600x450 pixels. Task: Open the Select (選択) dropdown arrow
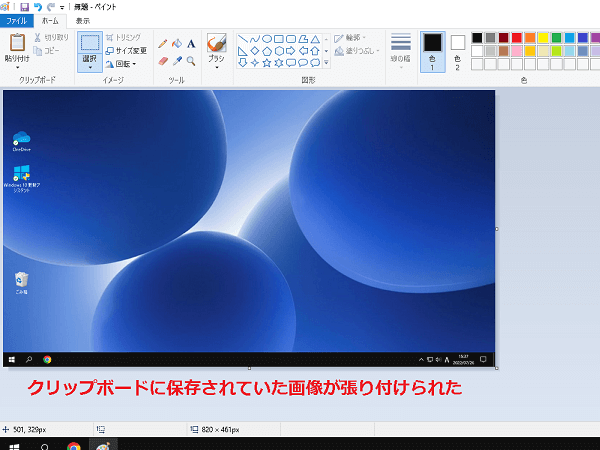tap(90, 67)
